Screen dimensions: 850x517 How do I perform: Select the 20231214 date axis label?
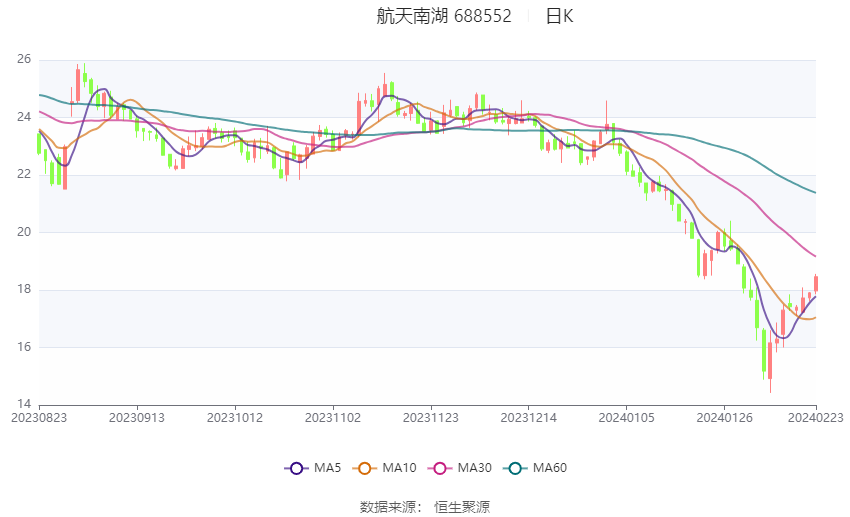[529, 418]
